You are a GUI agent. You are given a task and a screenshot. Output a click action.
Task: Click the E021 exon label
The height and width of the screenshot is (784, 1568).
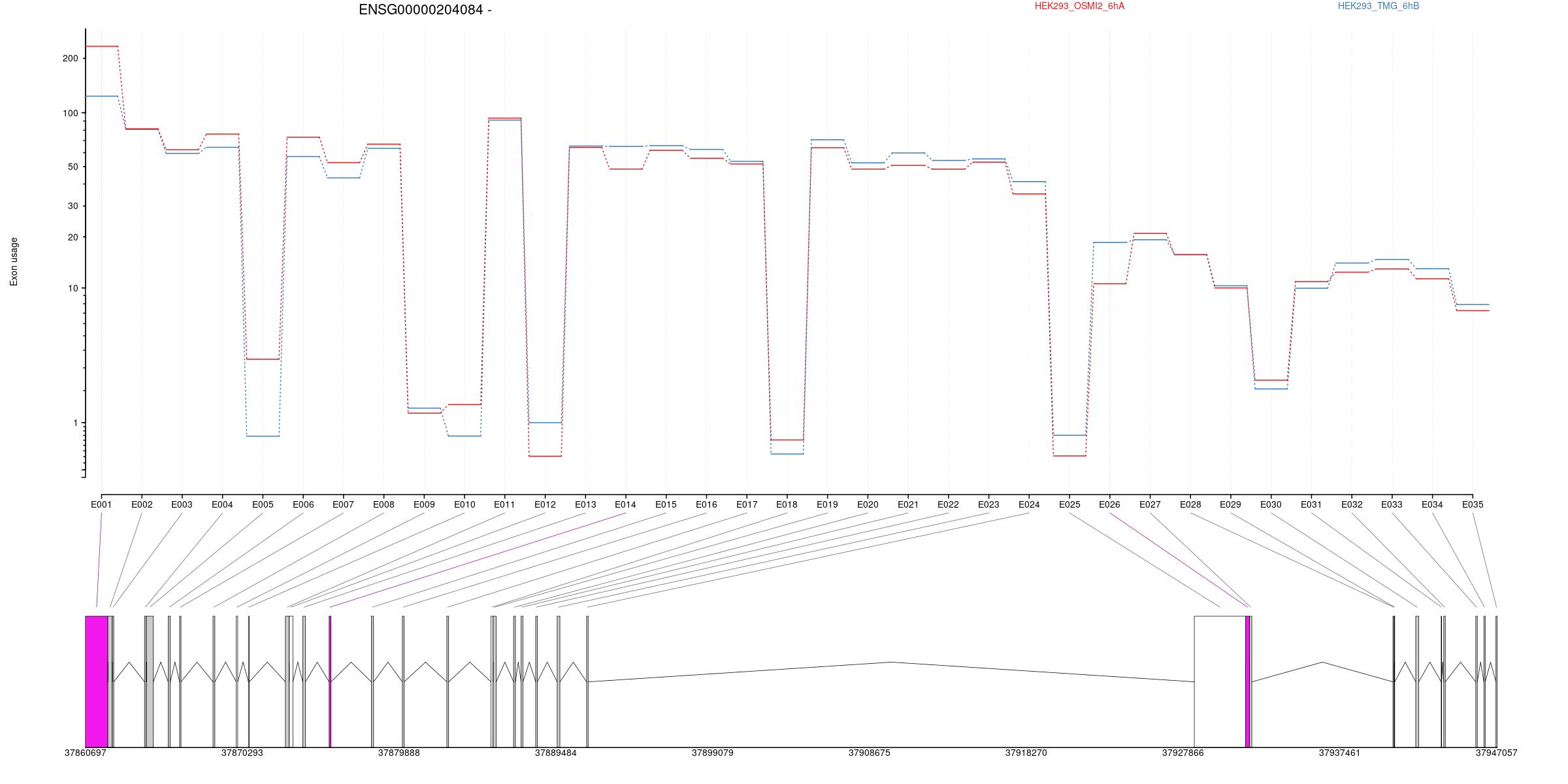tap(908, 504)
